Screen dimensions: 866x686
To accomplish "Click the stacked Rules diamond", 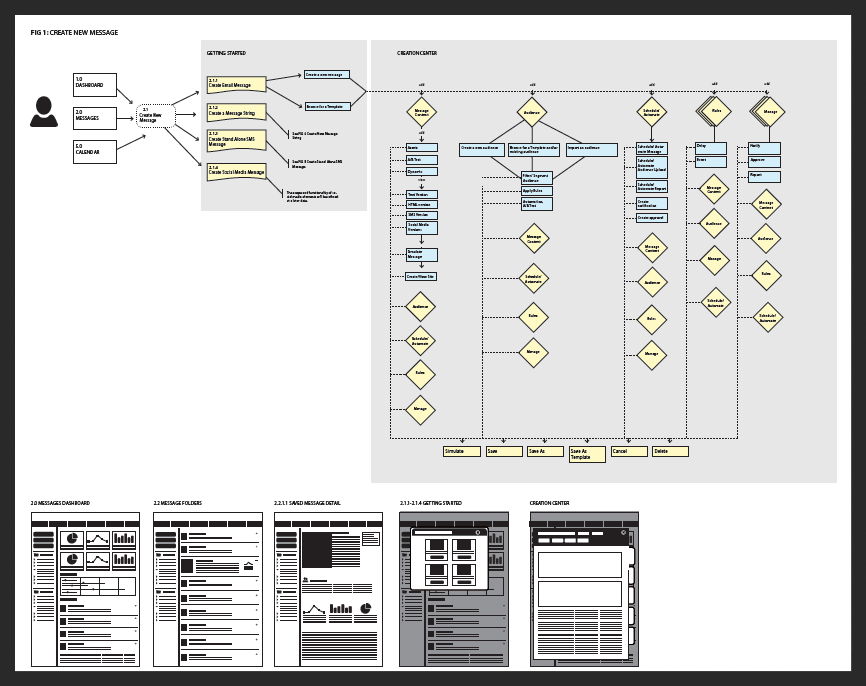I will point(715,111).
